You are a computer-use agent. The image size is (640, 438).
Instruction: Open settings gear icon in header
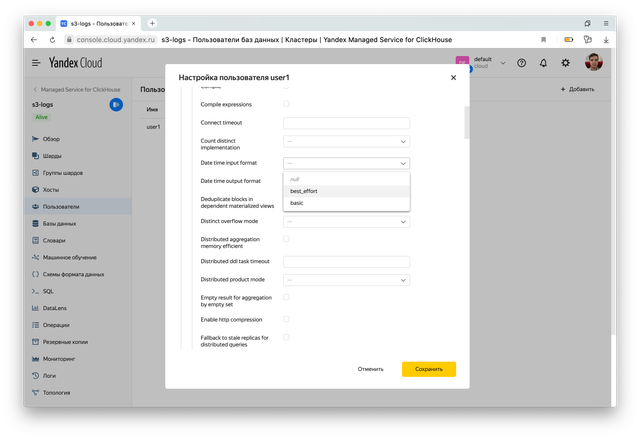pos(566,62)
